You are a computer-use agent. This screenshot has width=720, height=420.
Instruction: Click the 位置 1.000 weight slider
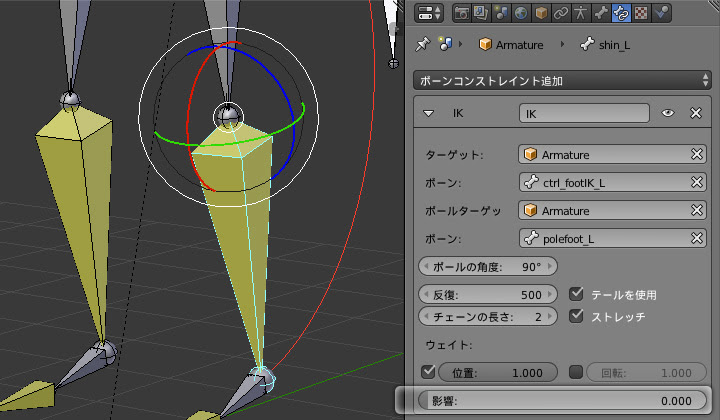498,373
